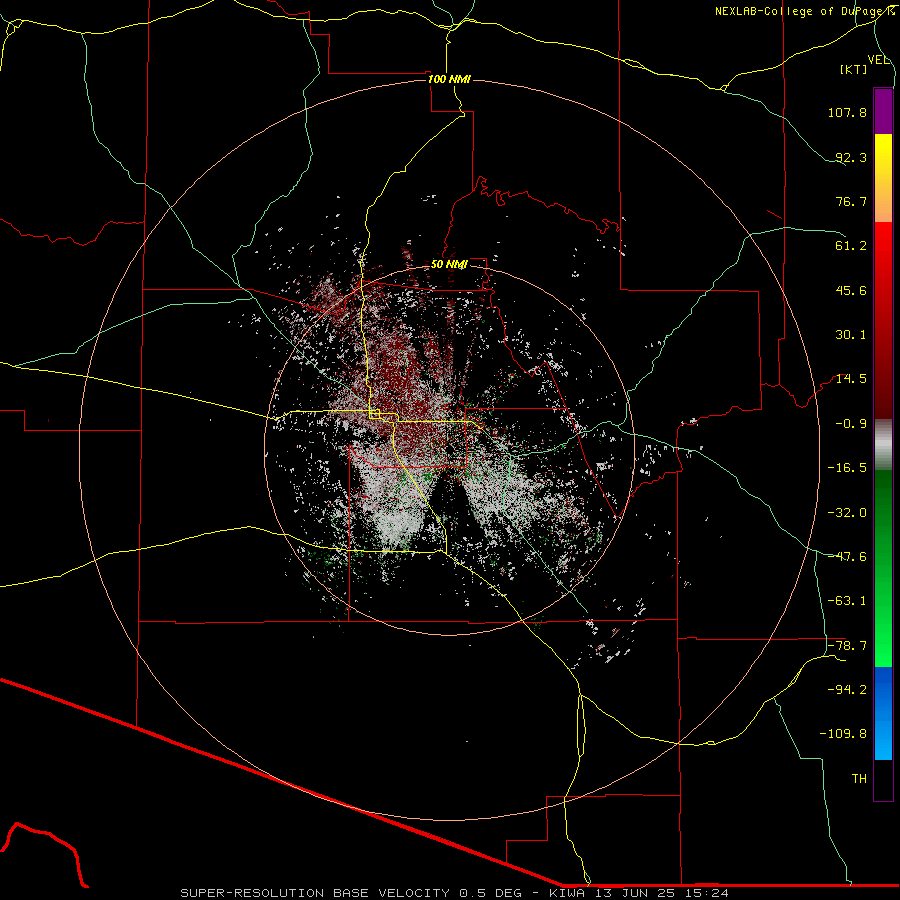Click the VEL product label

click(x=878, y=60)
